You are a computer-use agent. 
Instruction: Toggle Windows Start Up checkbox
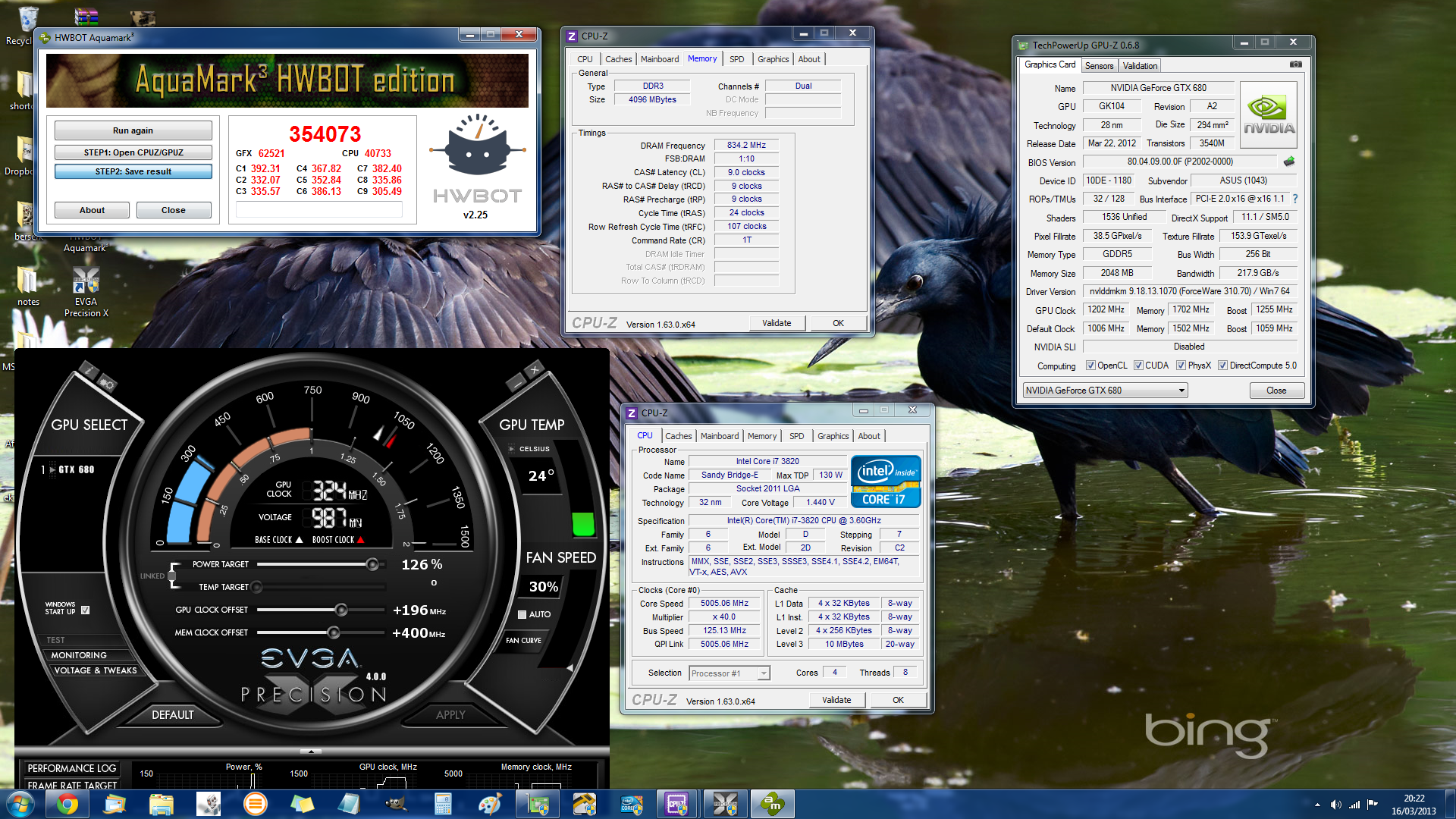85,610
